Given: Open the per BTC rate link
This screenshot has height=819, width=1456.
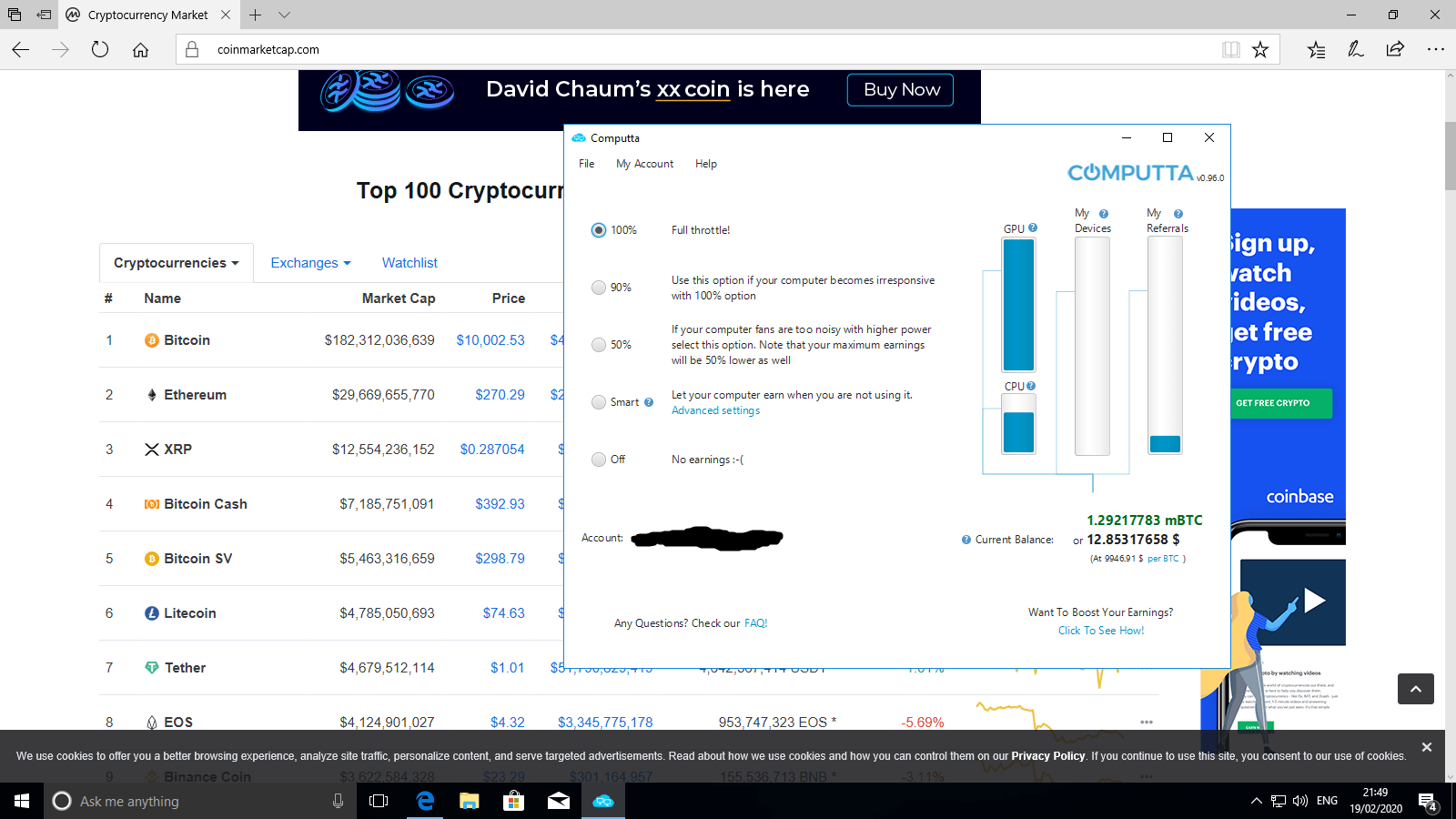Looking at the screenshot, I should point(1163,559).
